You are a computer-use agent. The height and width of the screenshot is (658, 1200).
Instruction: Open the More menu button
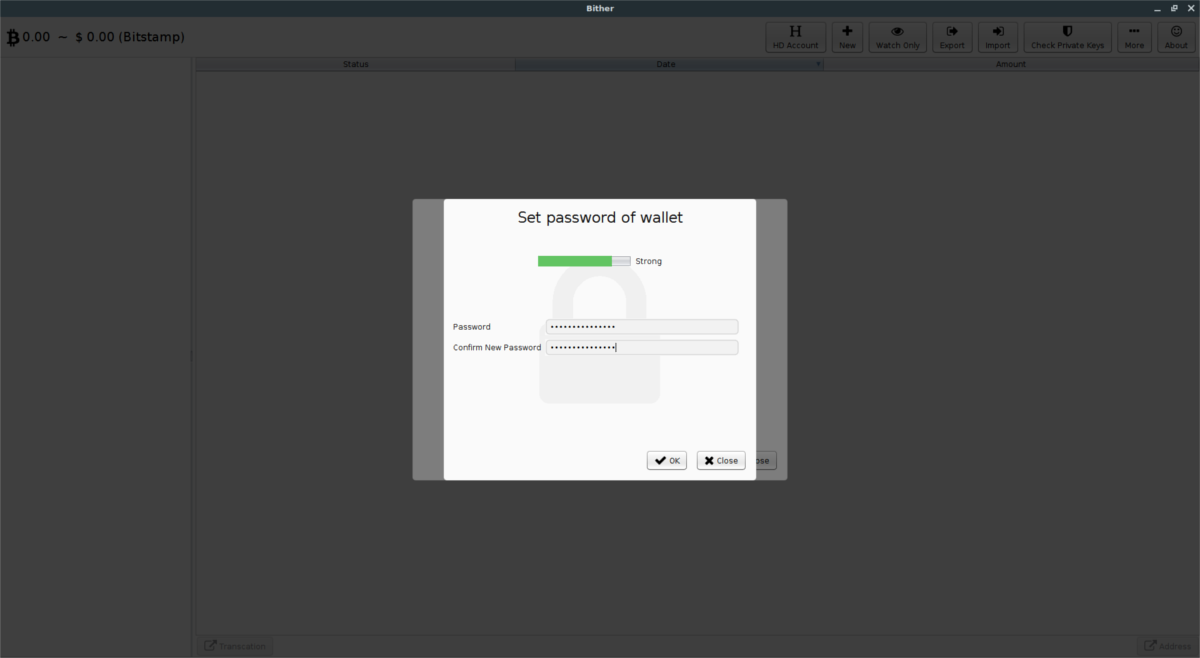[x=1134, y=37]
